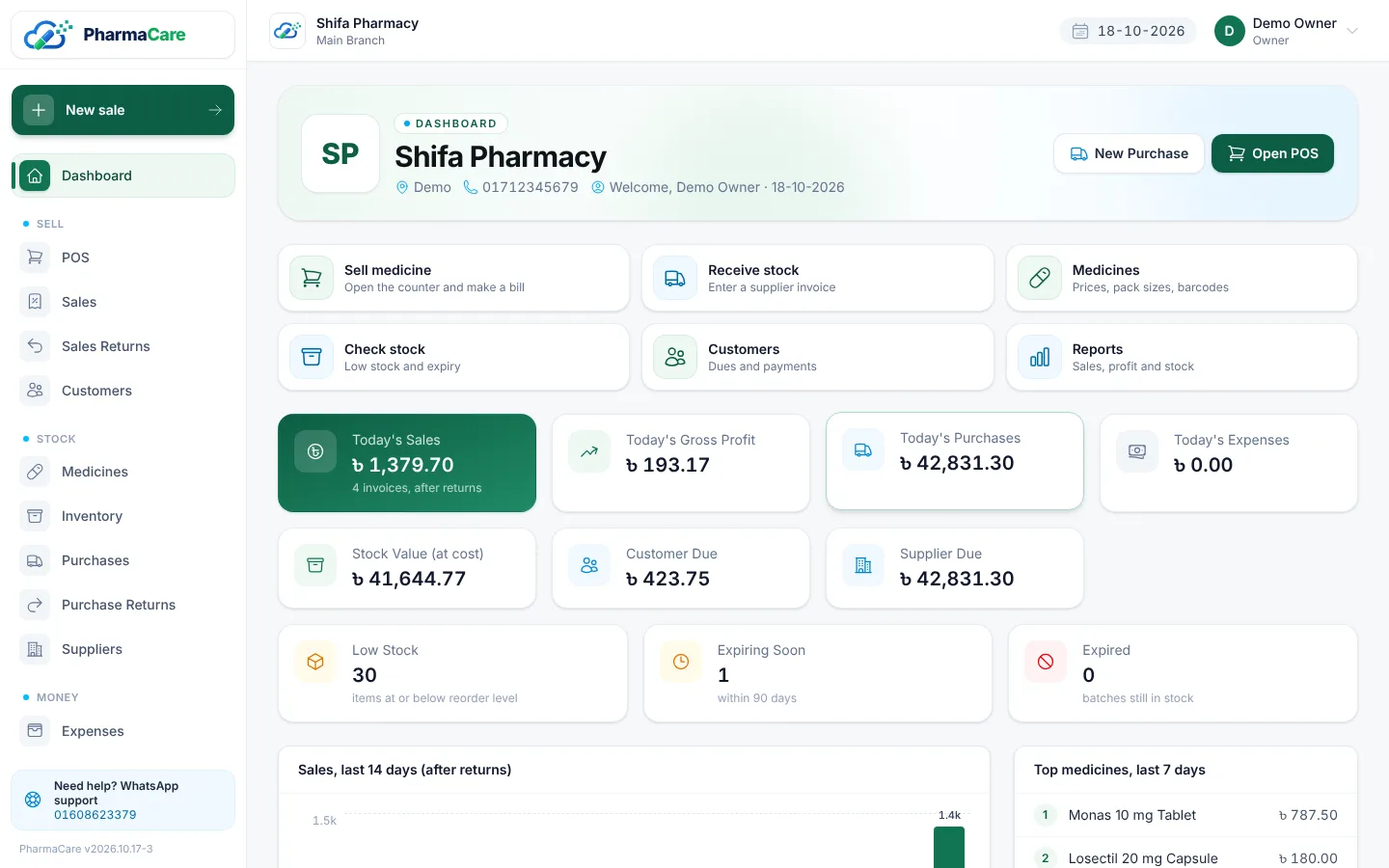Viewport: 1389px width, 868px height.
Task: Click the Expiring Soon clock icon
Action: point(681,662)
